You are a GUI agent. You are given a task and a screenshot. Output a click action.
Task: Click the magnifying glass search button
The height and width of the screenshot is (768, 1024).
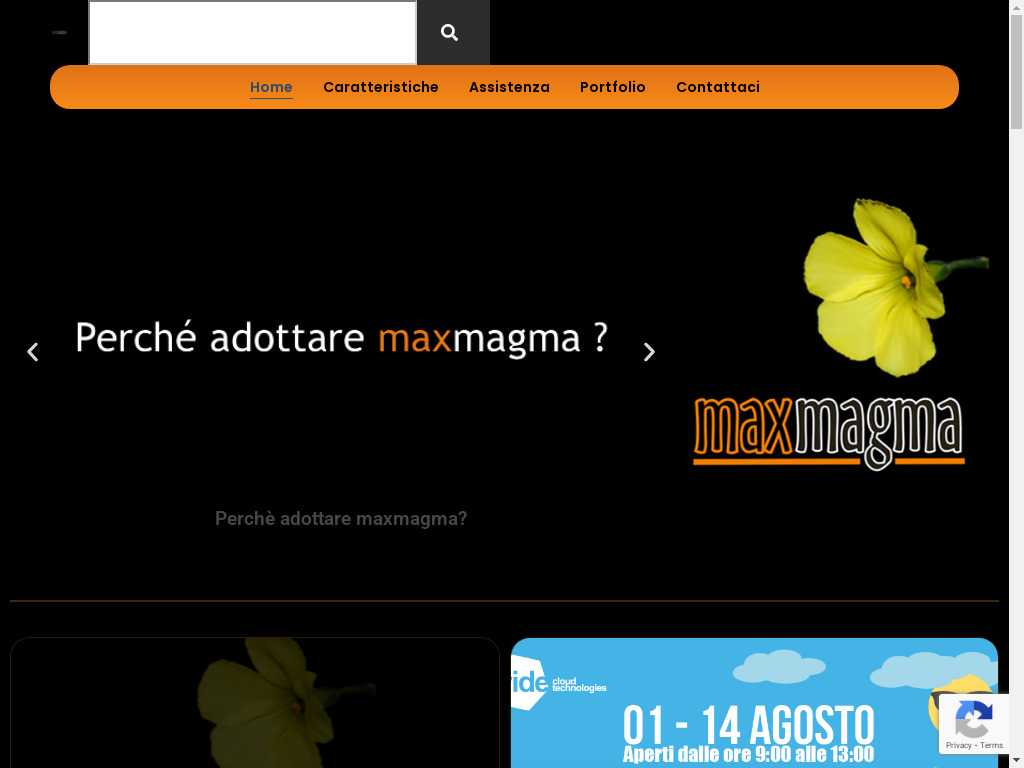(450, 33)
